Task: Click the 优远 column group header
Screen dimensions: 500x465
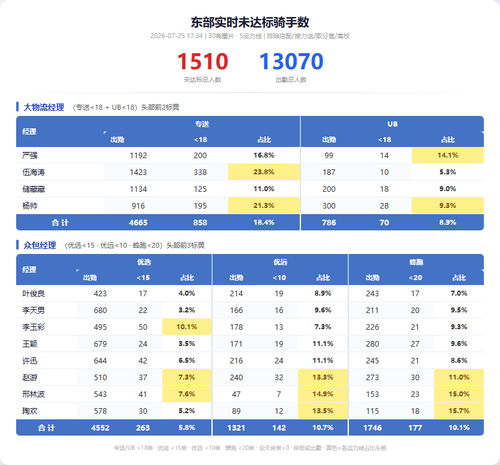Action: click(280, 262)
